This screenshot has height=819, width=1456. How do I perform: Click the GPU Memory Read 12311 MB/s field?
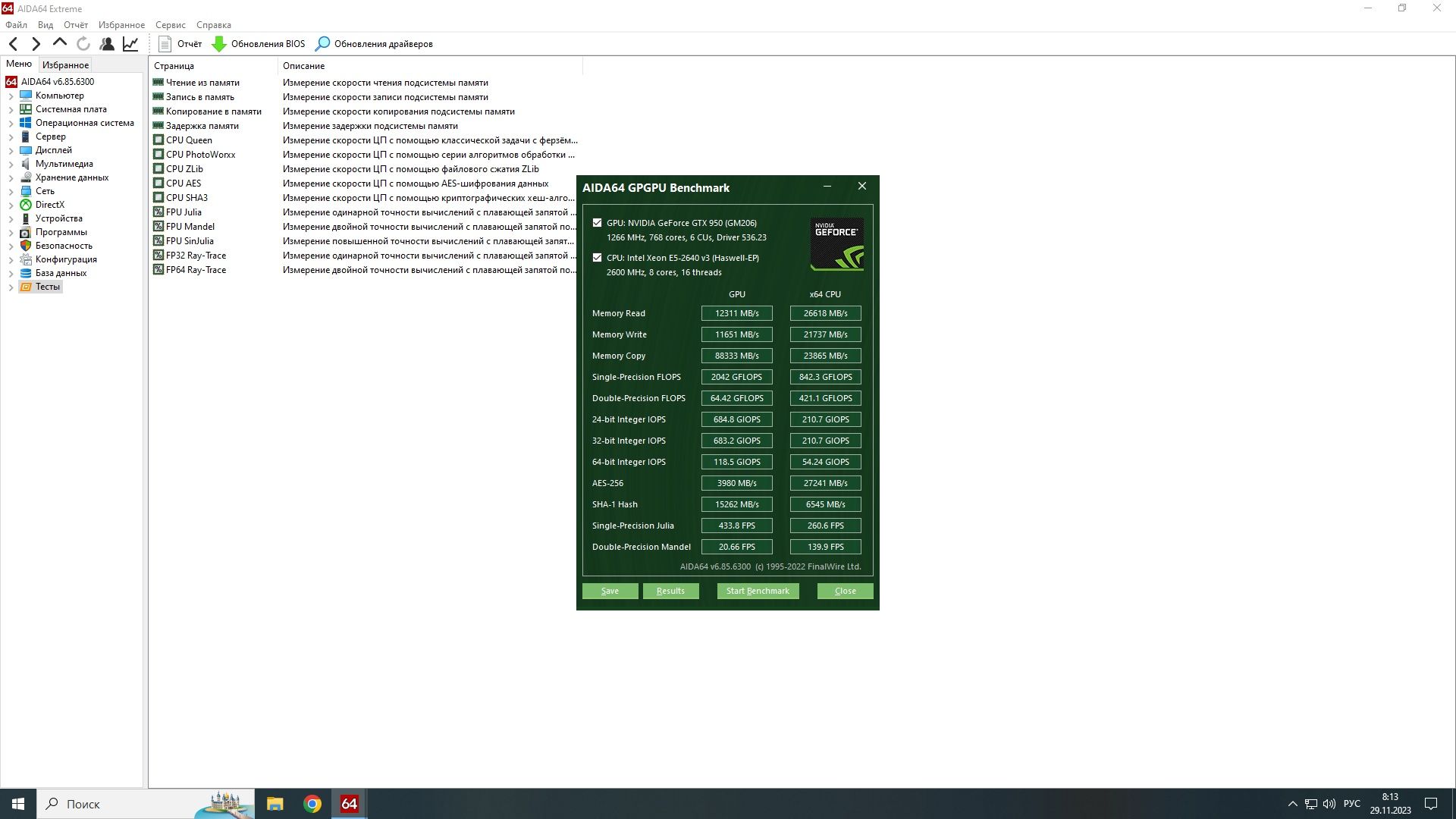736,313
